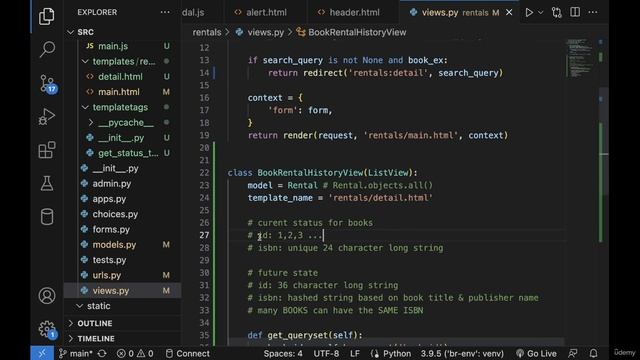Split the editor to the right

coord(575,12)
